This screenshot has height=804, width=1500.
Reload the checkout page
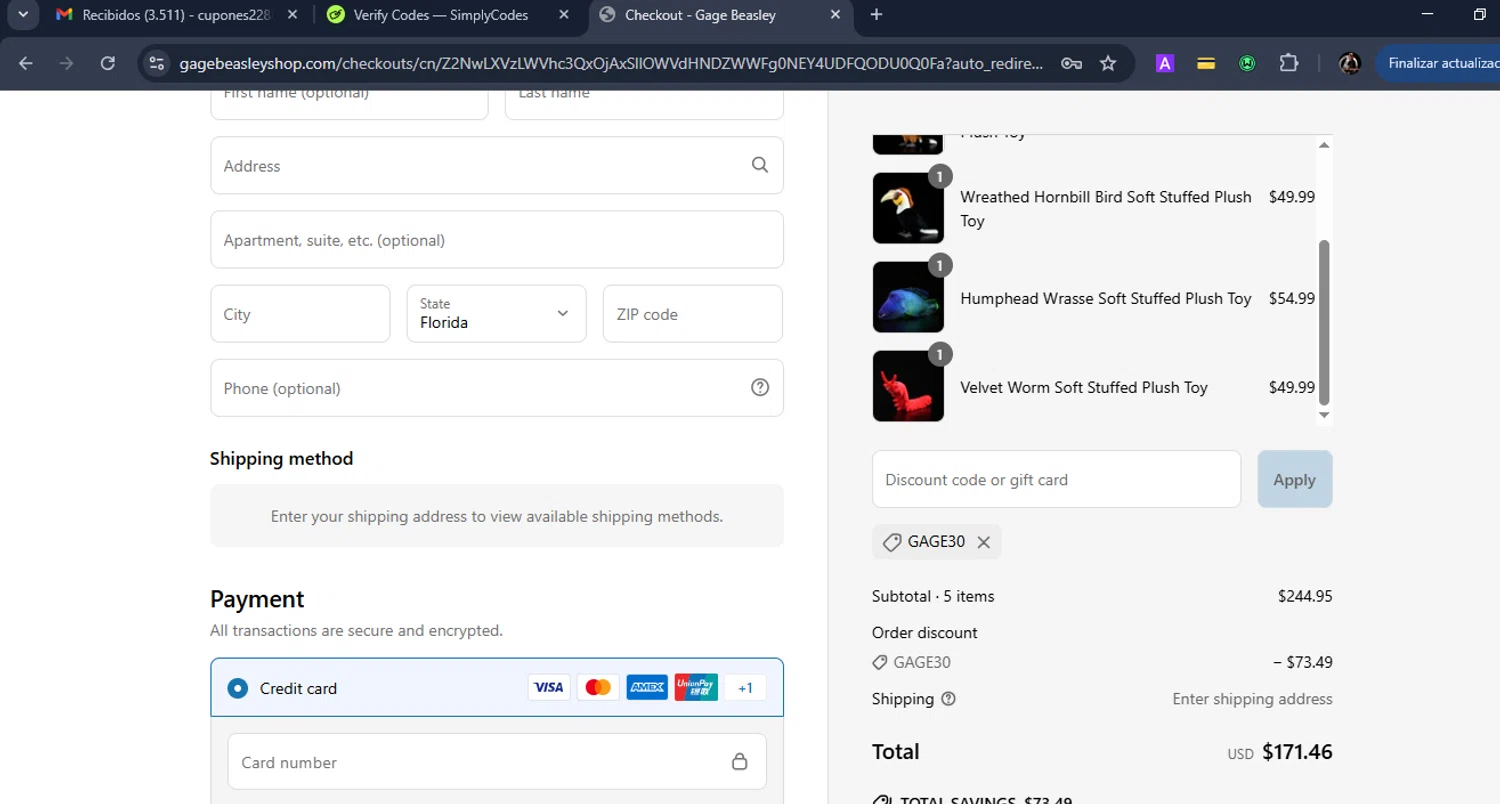pyautogui.click(x=108, y=63)
